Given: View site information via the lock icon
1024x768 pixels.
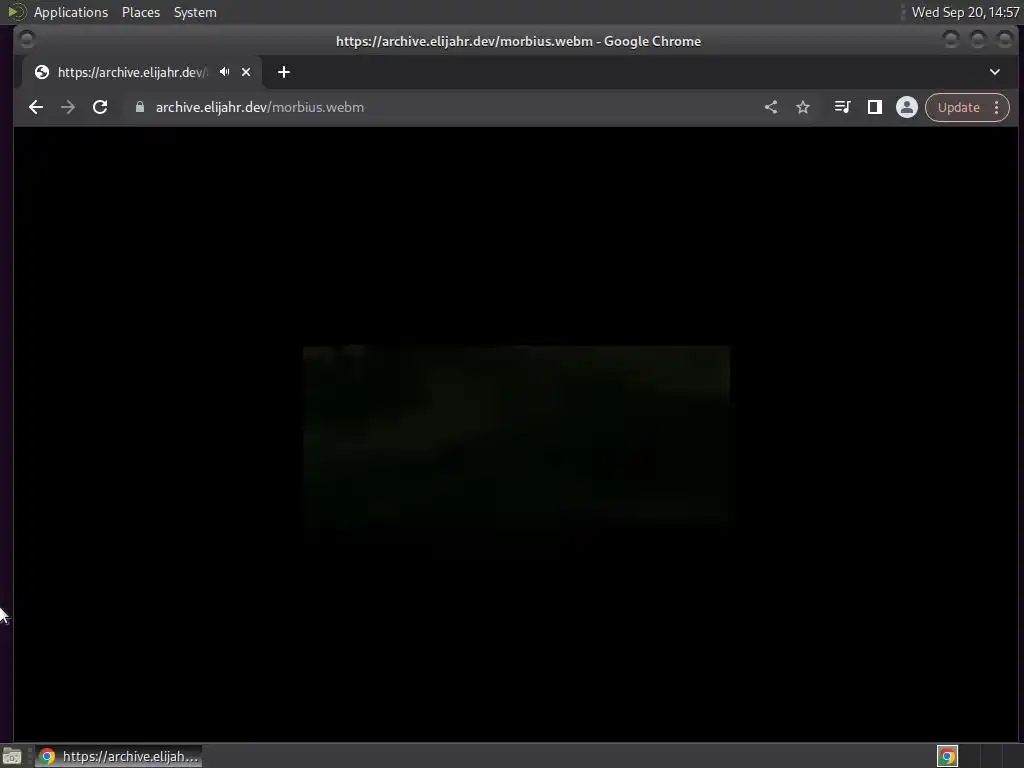Looking at the screenshot, I should point(140,107).
